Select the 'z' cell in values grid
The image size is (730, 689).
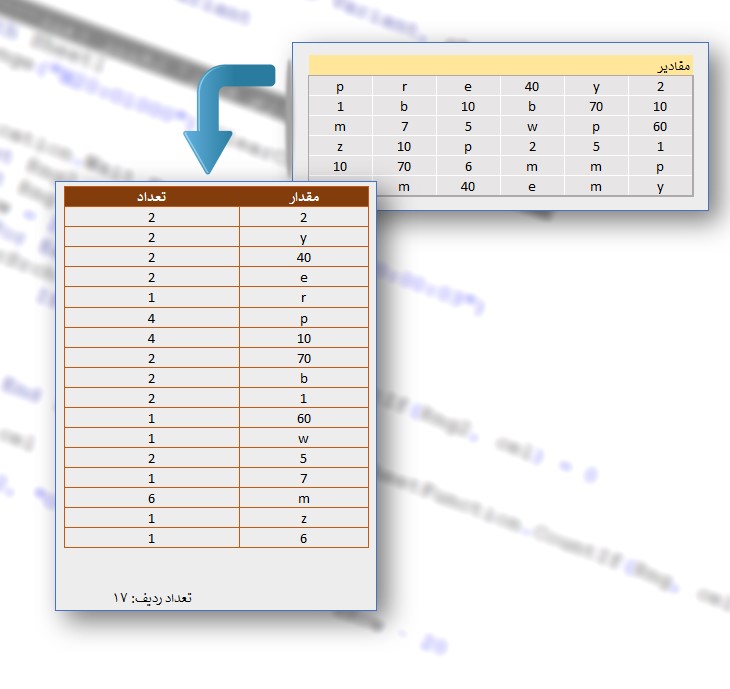340,146
